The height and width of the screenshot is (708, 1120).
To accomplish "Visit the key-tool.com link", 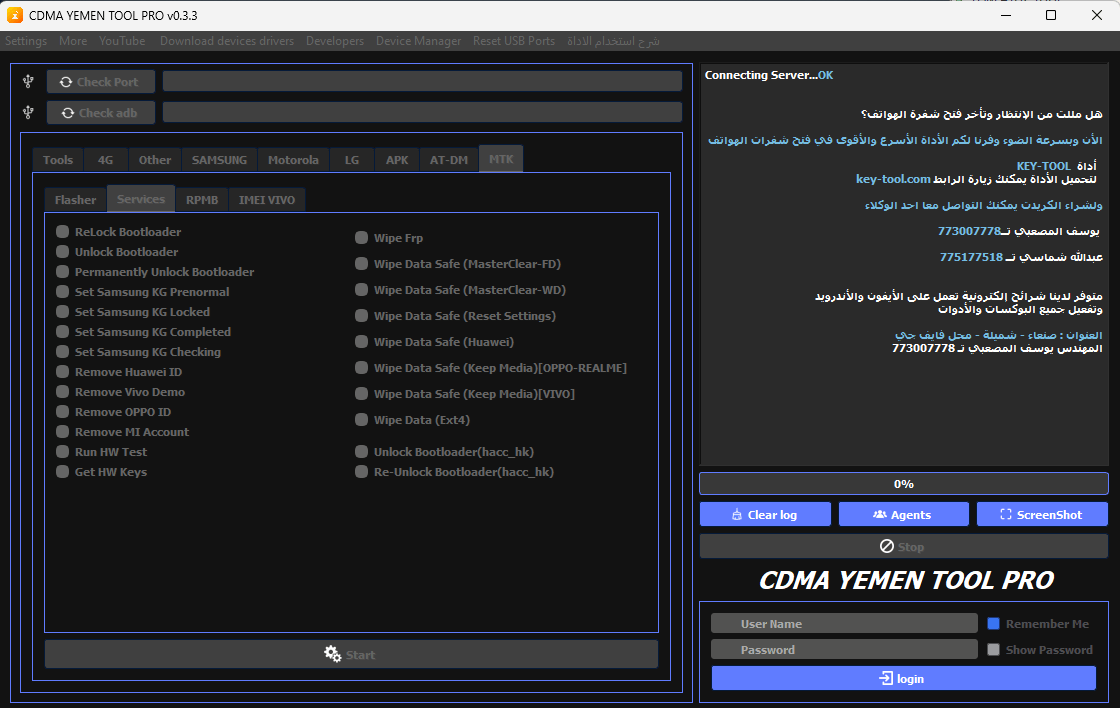I will tap(894, 179).
